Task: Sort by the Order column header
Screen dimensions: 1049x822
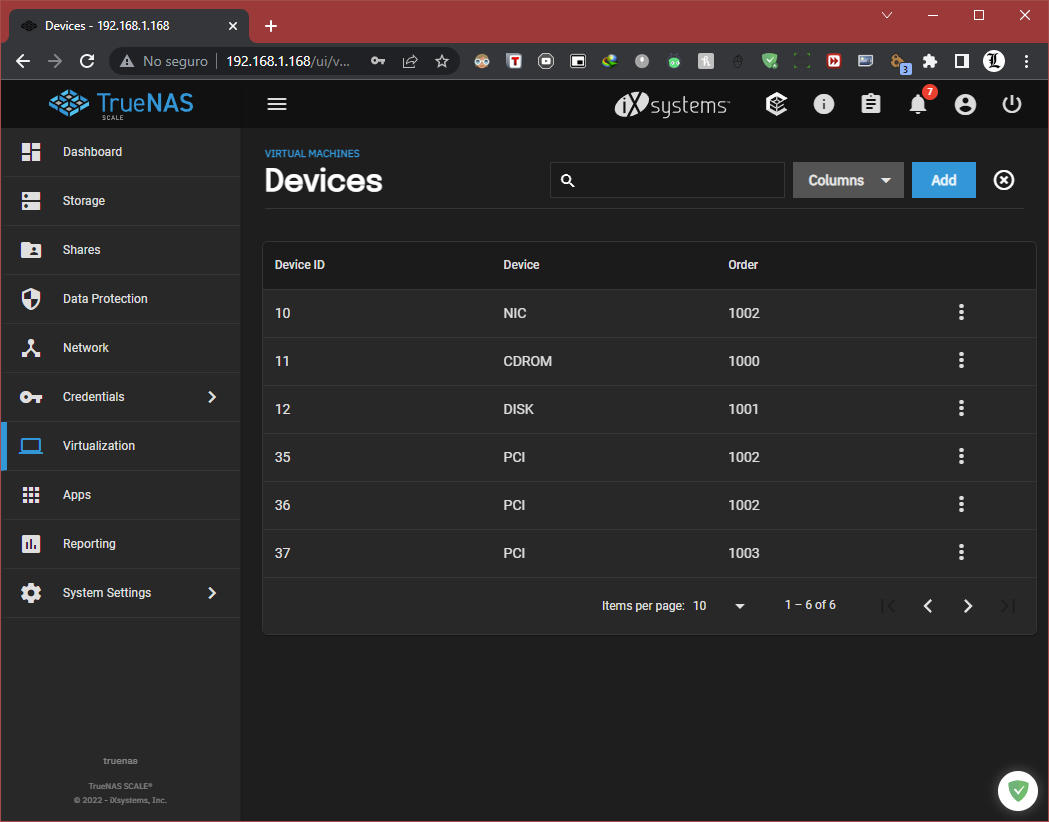Action: (743, 265)
